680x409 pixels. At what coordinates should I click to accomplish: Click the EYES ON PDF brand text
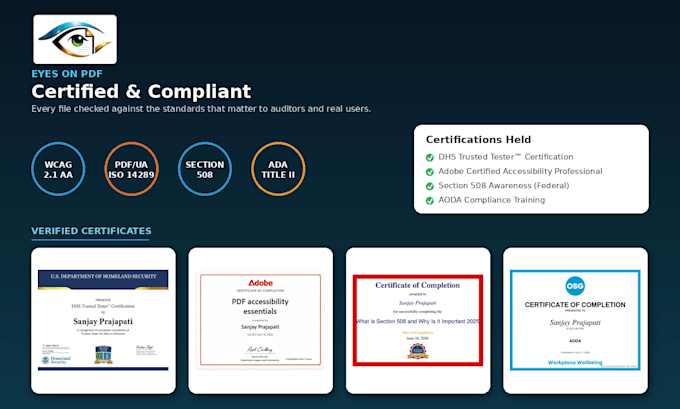[x=67, y=74]
